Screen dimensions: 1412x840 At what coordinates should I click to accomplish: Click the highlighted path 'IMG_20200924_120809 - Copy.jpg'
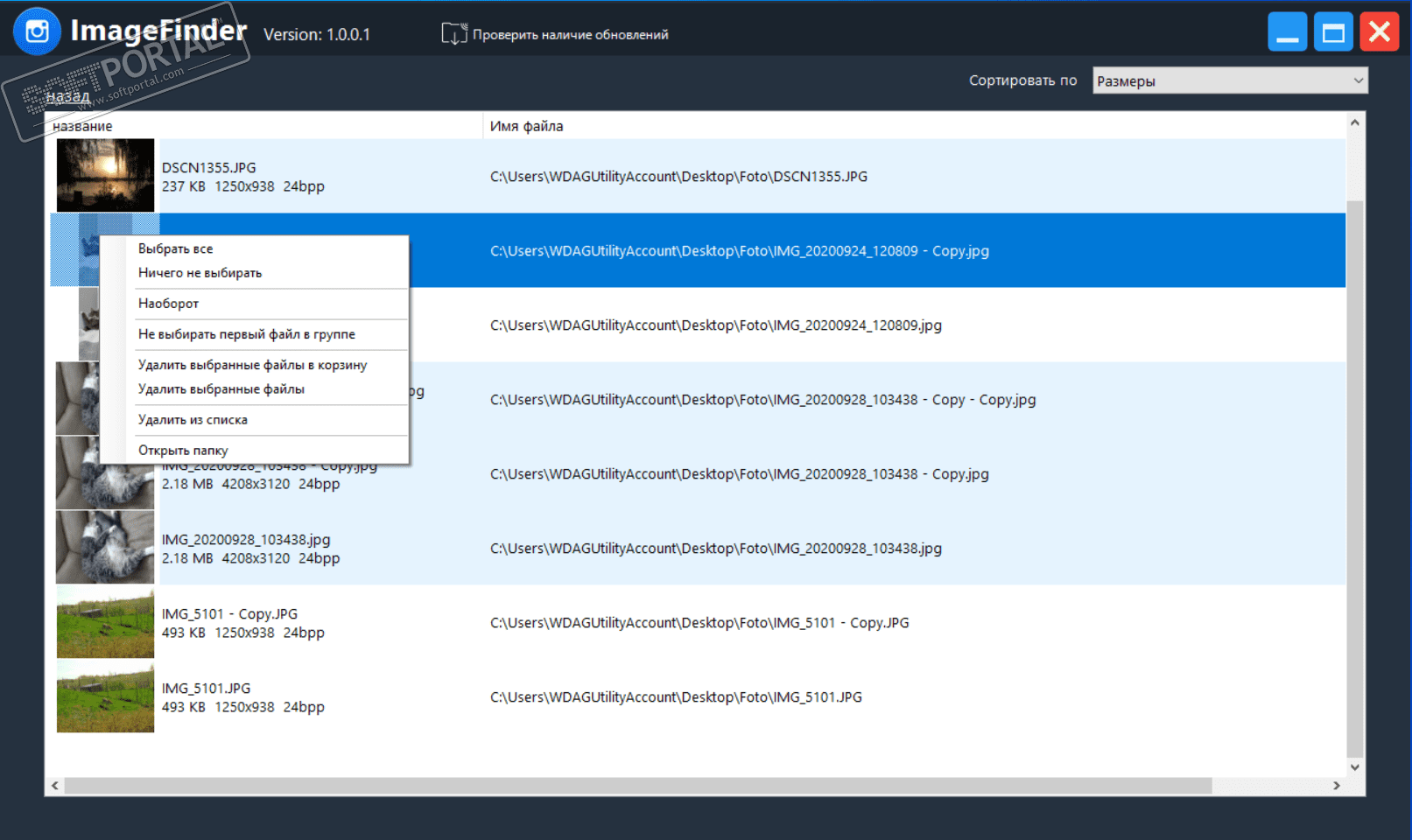tap(740, 251)
